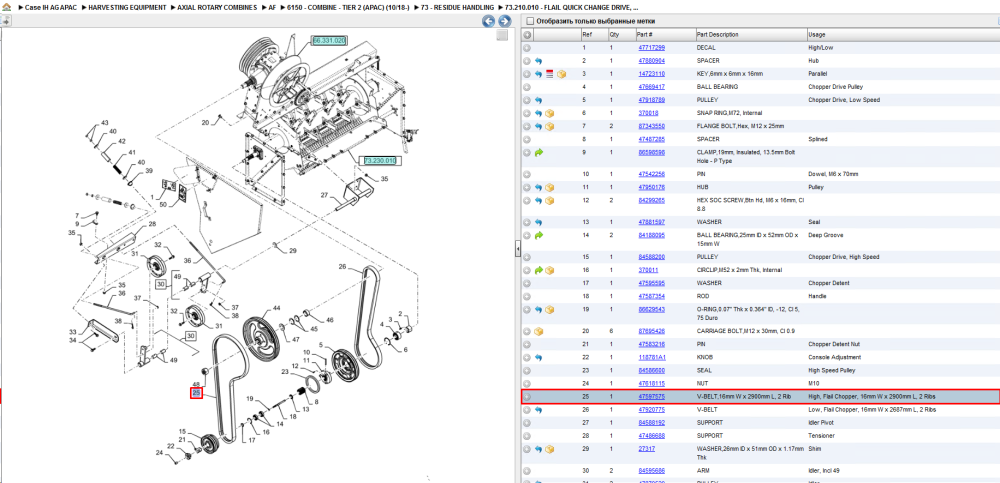Click the blue arrow in the V-BELT ref 26 row
This screenshot has width=1000, height=483.
539,410
